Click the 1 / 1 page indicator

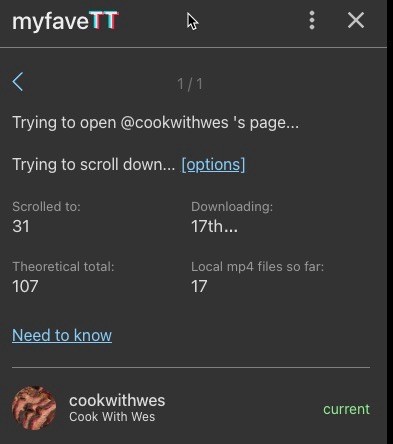[x=190, y=84]
